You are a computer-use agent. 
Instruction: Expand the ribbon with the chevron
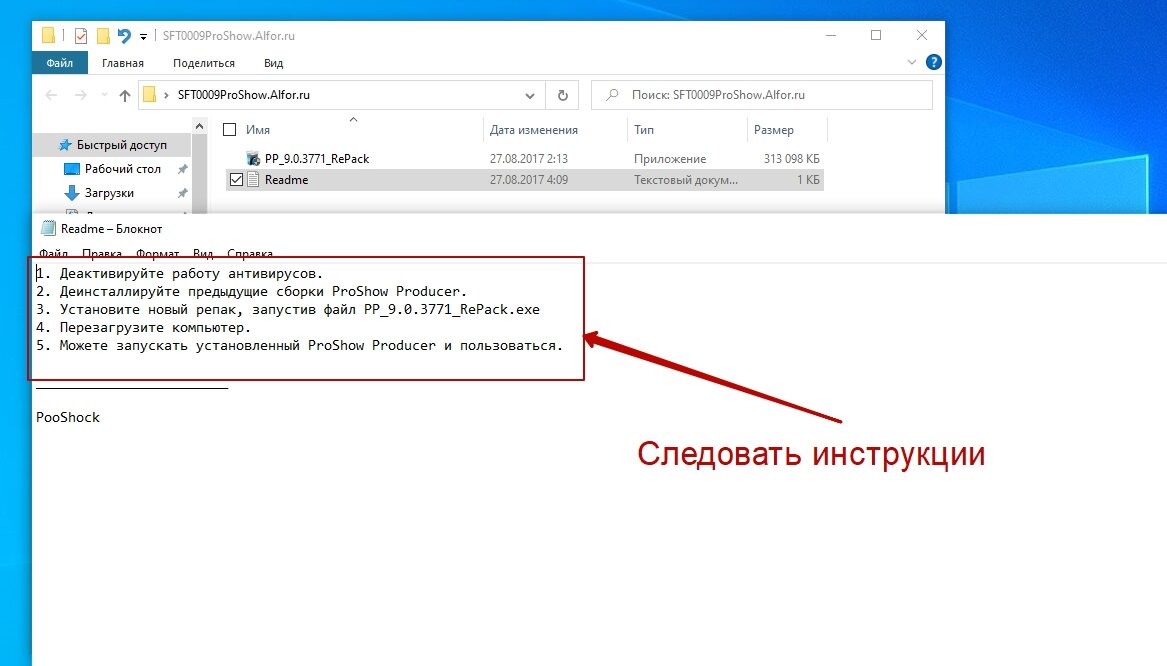click(x=912, y=63)
